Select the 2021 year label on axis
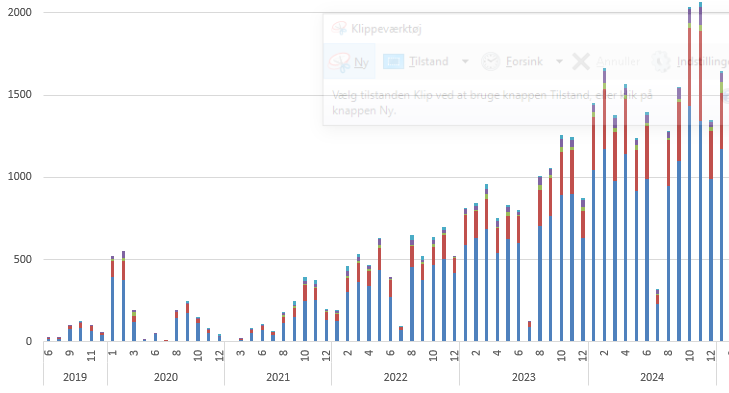 [278, 377]
